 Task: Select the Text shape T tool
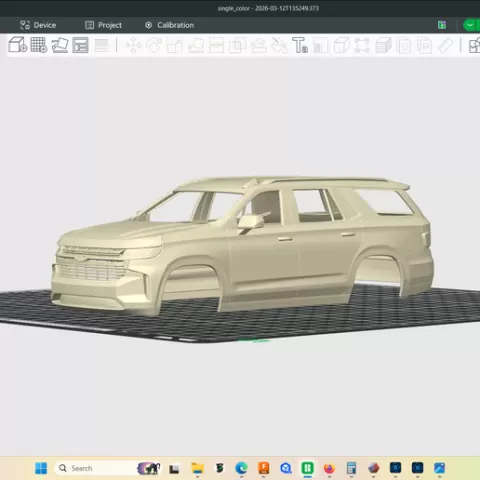click(300, 45)
